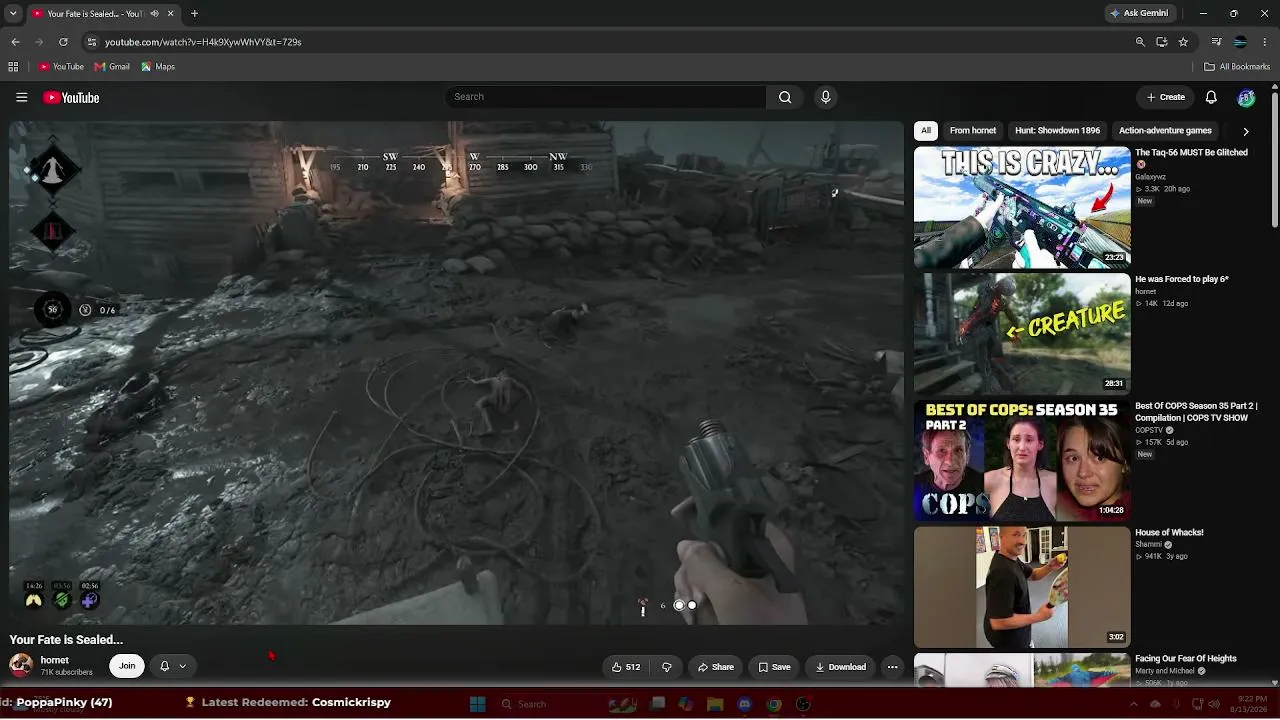The width and height of the screenshot is (1280, 720).
Task: Open the Chrome profile avatar
Action: tap(1240, 42)
